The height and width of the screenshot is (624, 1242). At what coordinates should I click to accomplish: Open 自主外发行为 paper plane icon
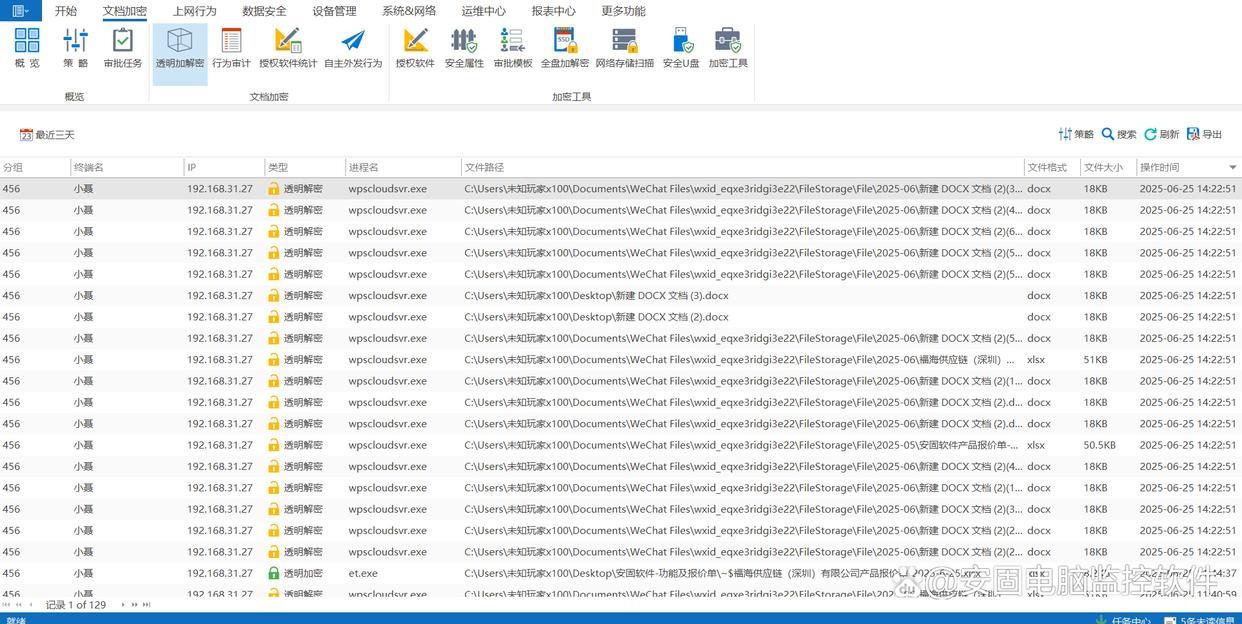click(353, 47)
